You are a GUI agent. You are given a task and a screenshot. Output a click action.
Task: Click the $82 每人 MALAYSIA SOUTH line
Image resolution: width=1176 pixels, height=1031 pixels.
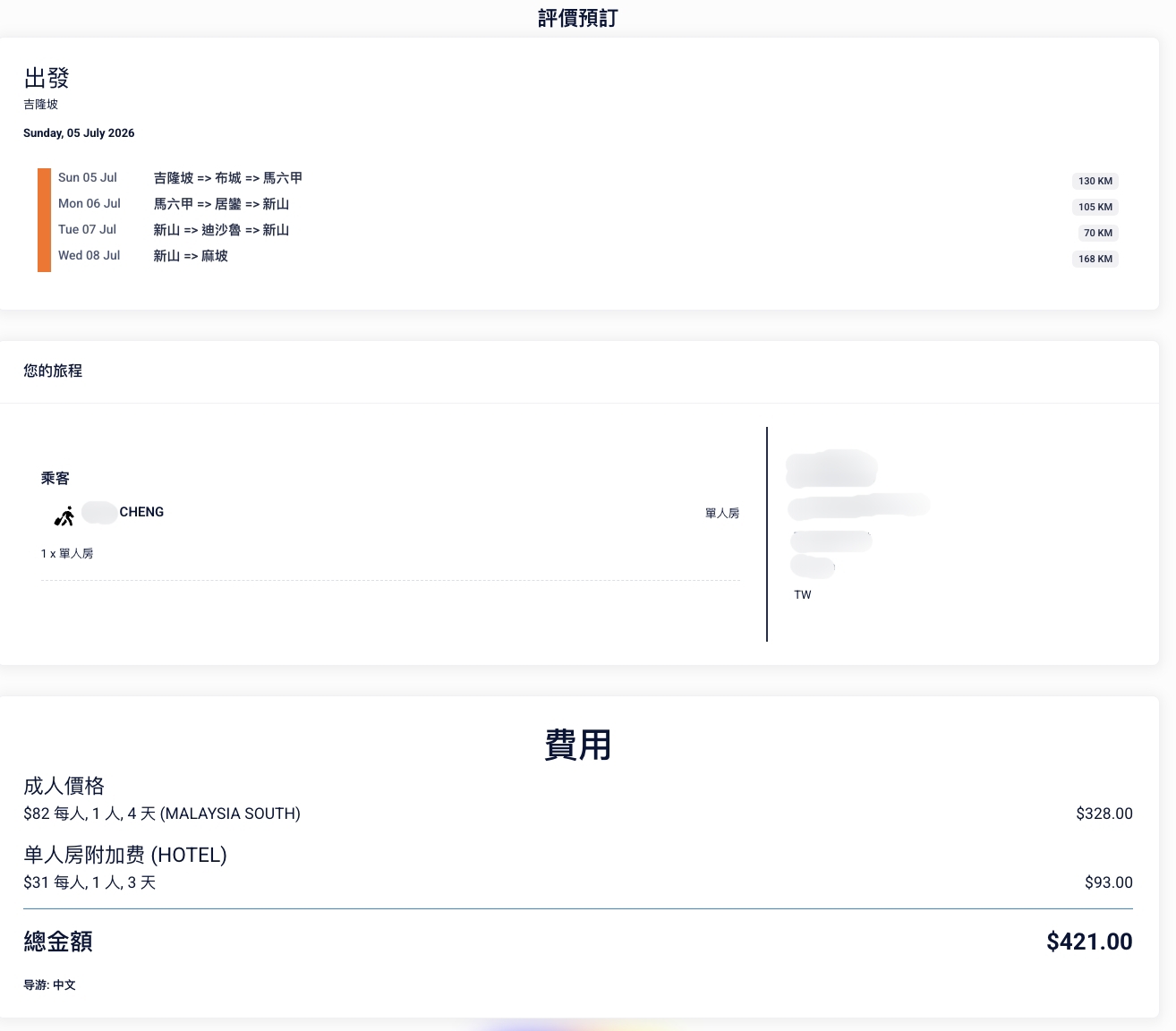162,814
